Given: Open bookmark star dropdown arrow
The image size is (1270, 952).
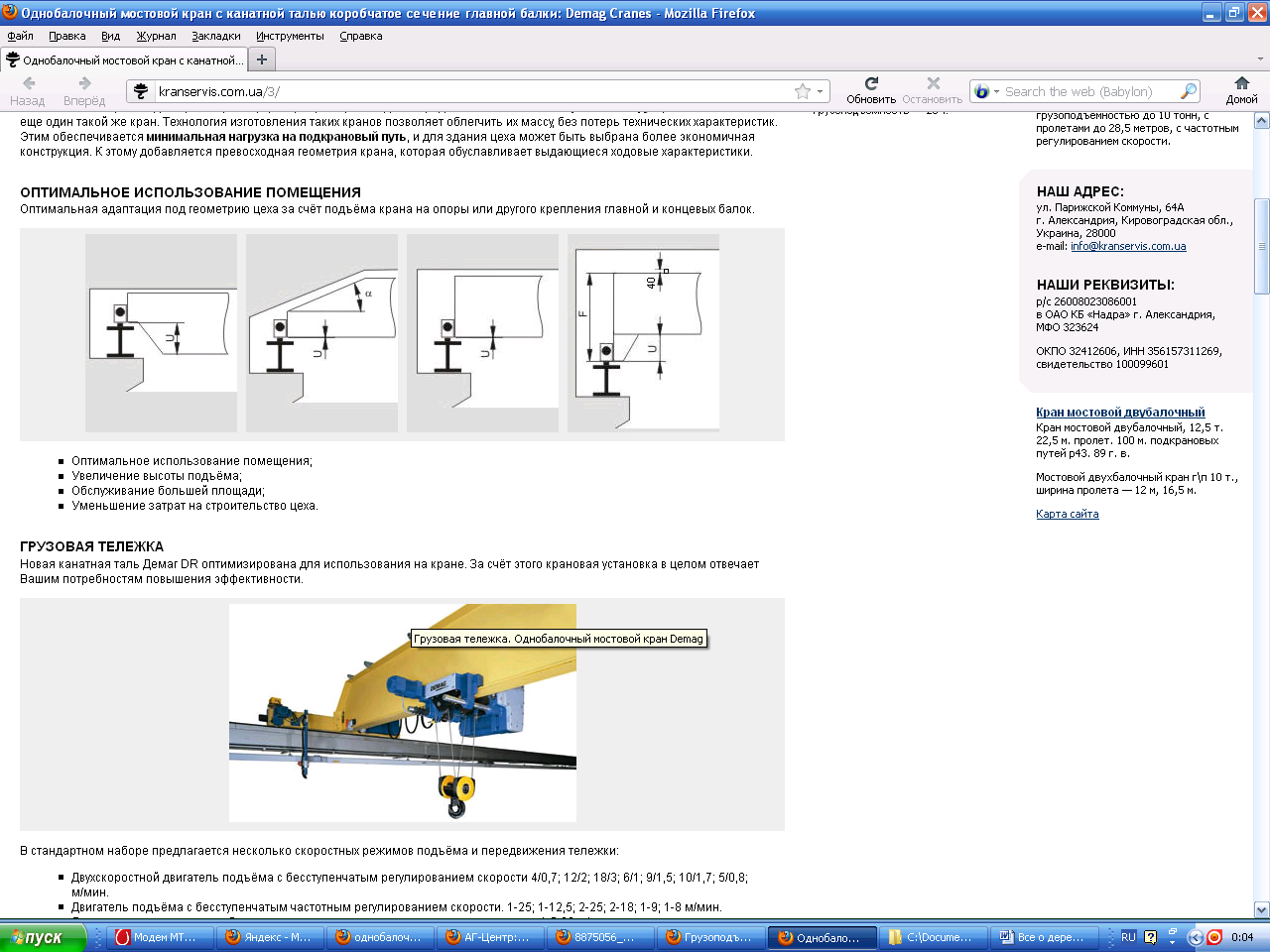Looking at the screenshot, I should [821, 91].
